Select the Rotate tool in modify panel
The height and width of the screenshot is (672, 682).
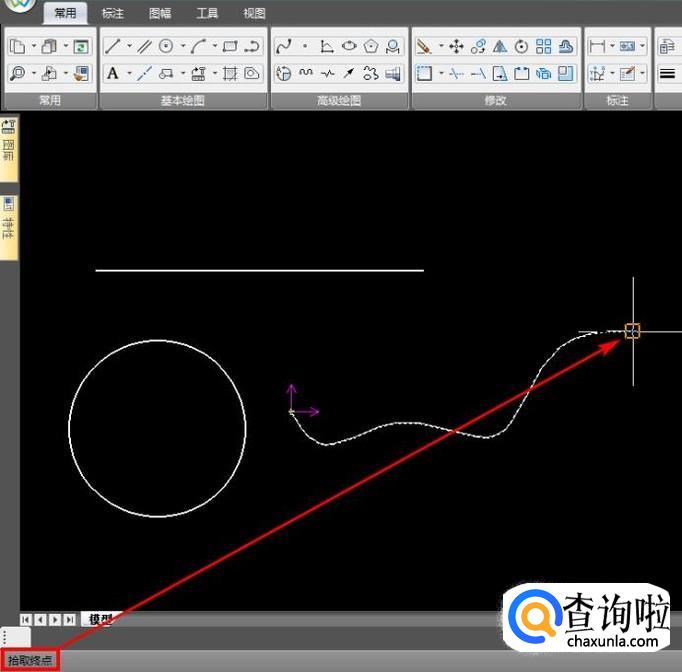point(521,46)
